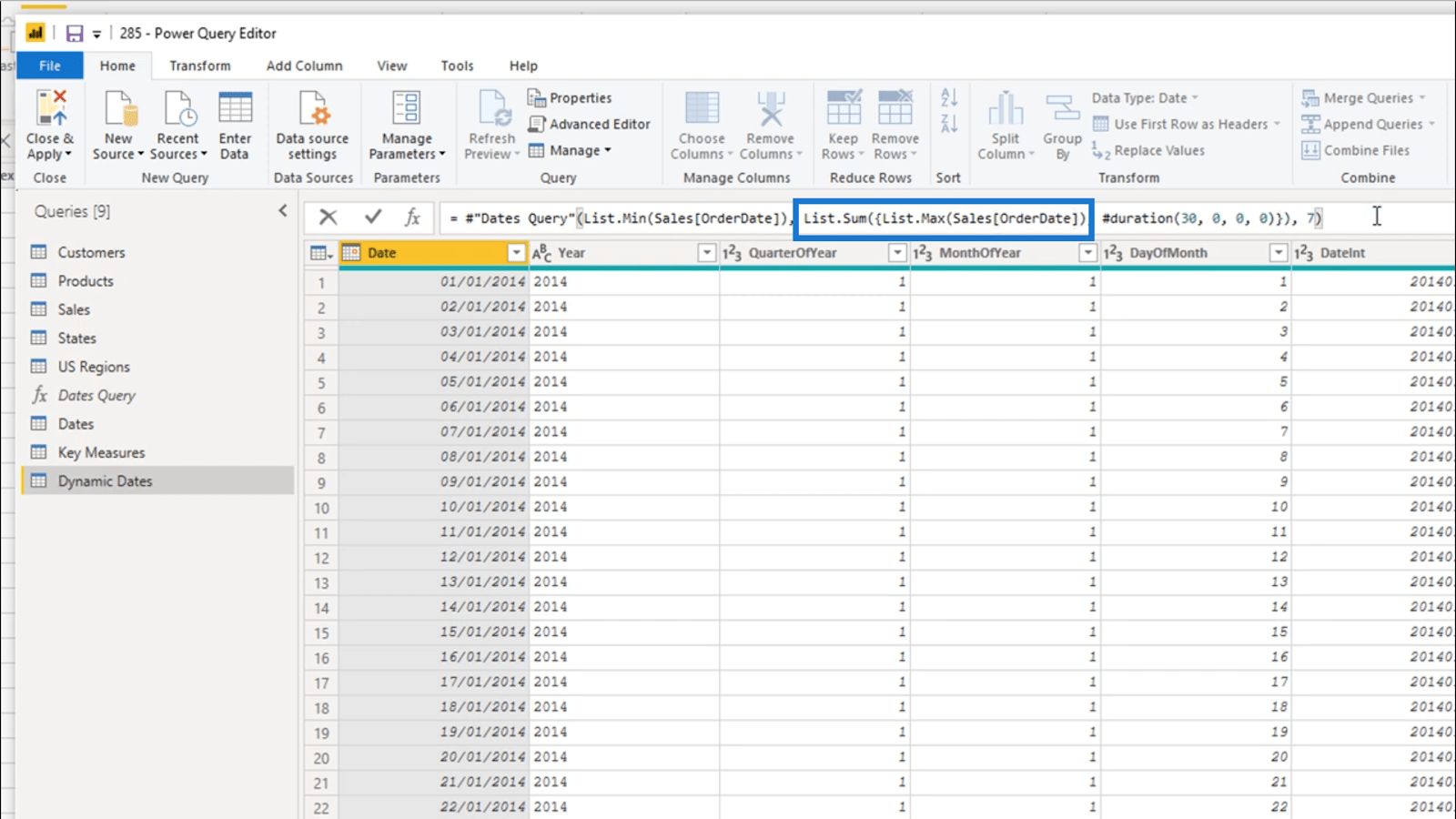Open the New Source icon
Image resolution: width=1456 pixels, height=819 pixels.
tap(119, 108)
